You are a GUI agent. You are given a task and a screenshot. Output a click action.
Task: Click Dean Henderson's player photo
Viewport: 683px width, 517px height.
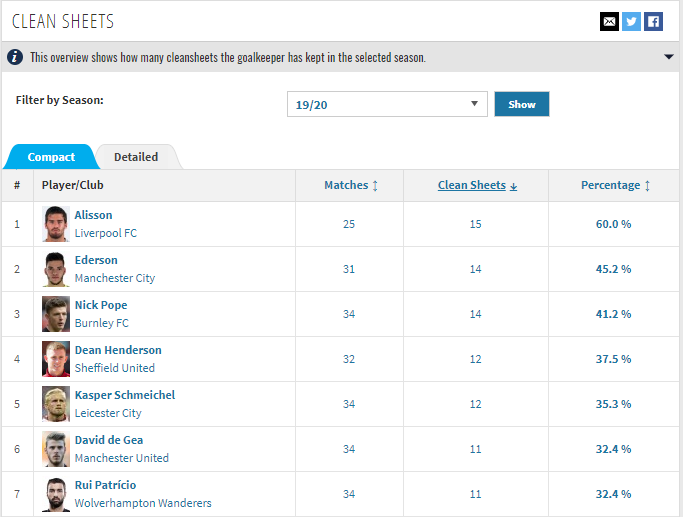pyautogui.click(x=56, y=359)
